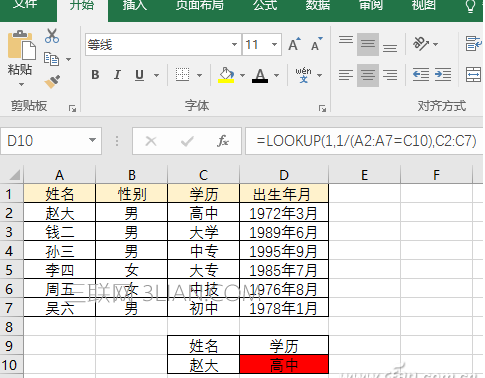
Task: Decrease font size with small A
Action: [316, 44]
